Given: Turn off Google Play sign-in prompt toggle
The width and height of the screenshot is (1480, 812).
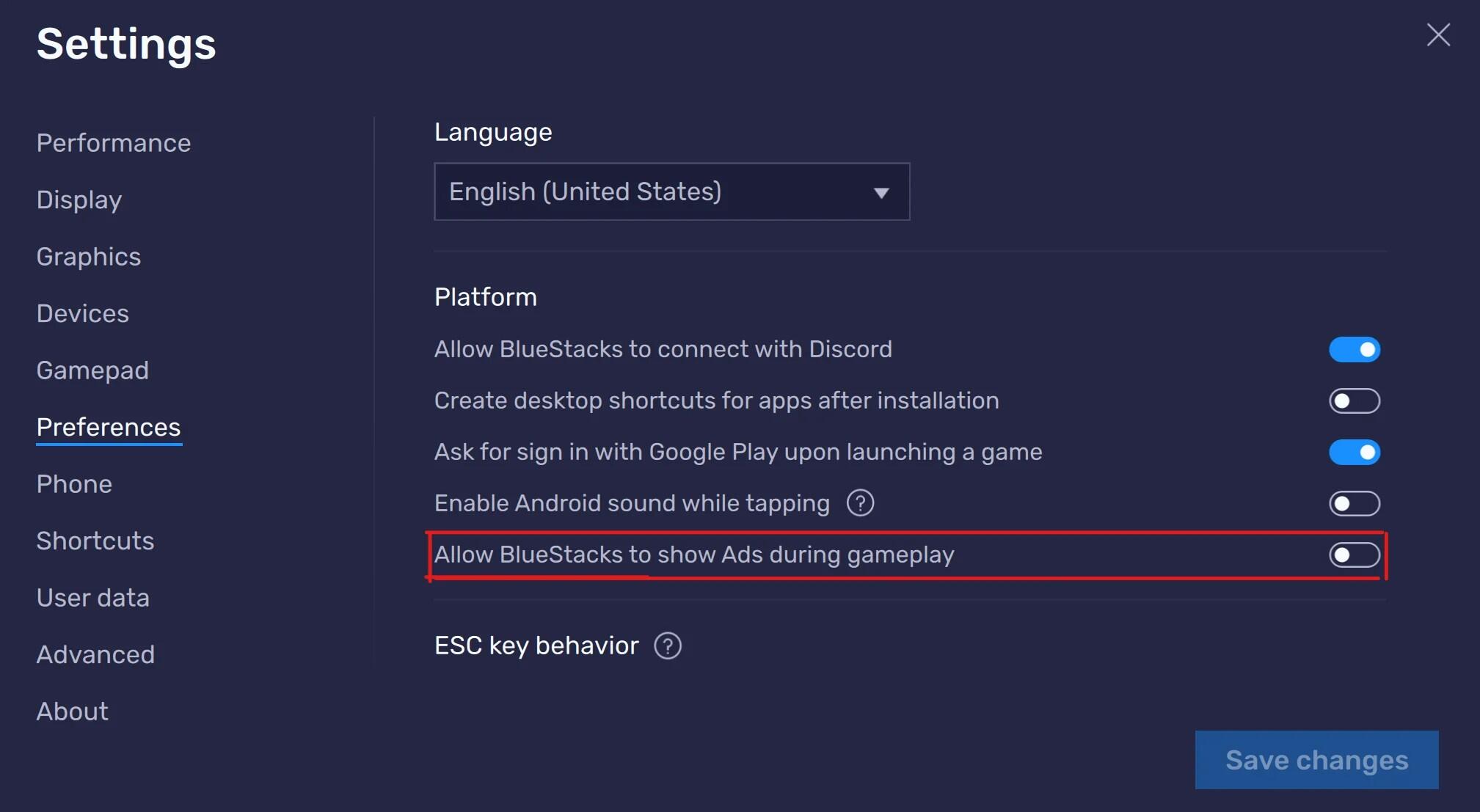Looking at the screenshot, I should (x=1354, y=453).
